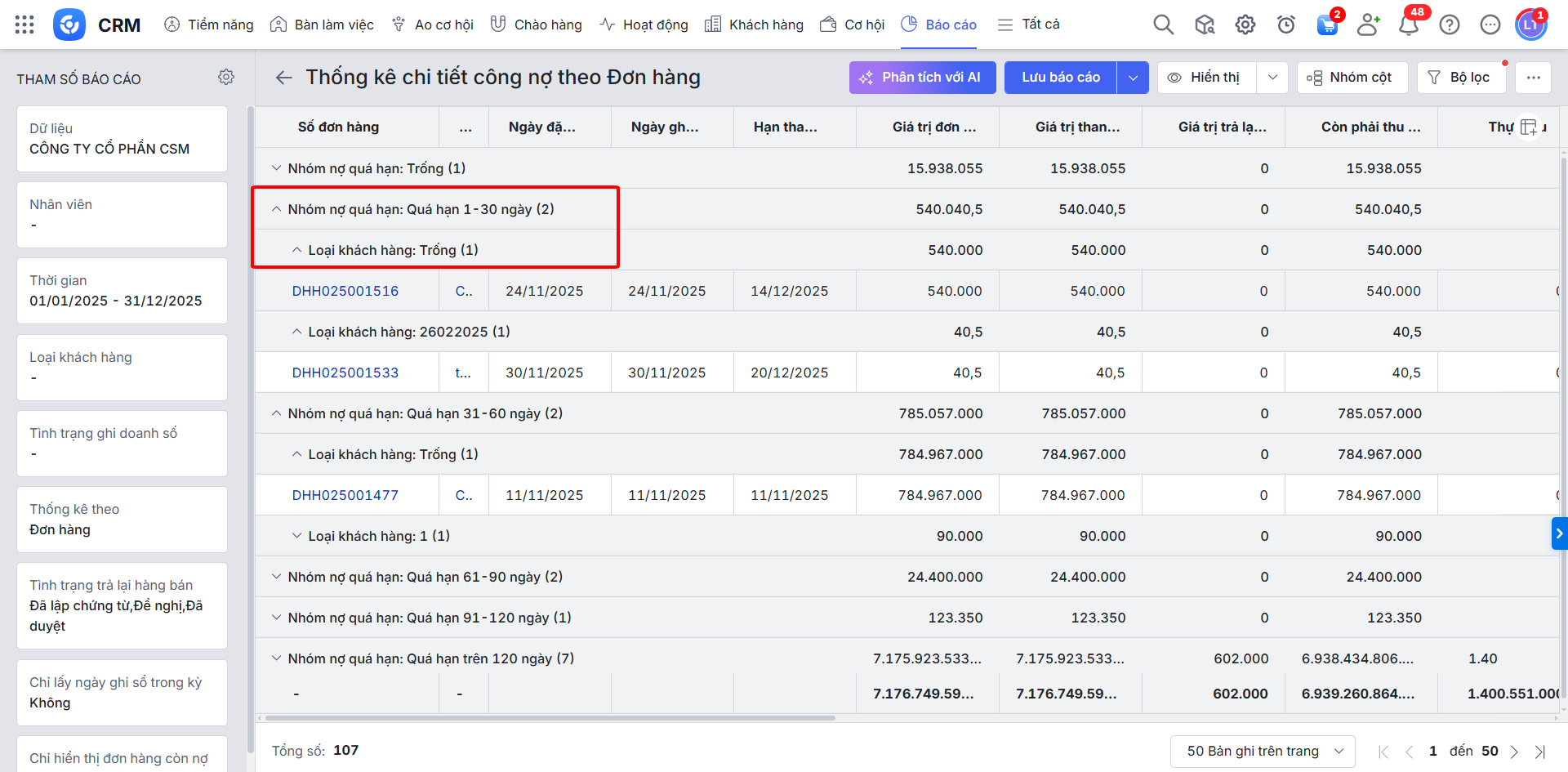Click the search magnifier icon
This screenshot has width=1568, height=772.
click(1163, 25)
